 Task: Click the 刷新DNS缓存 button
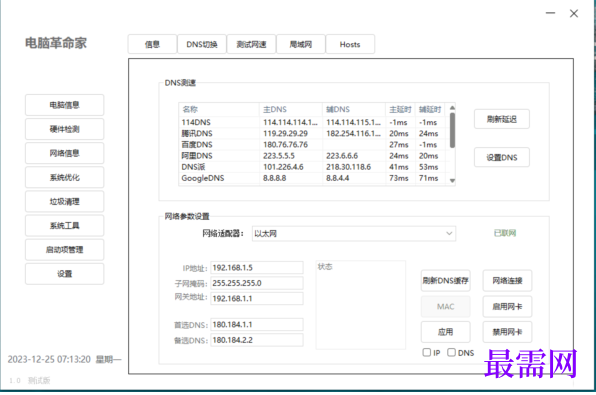(x=445, y=281)
